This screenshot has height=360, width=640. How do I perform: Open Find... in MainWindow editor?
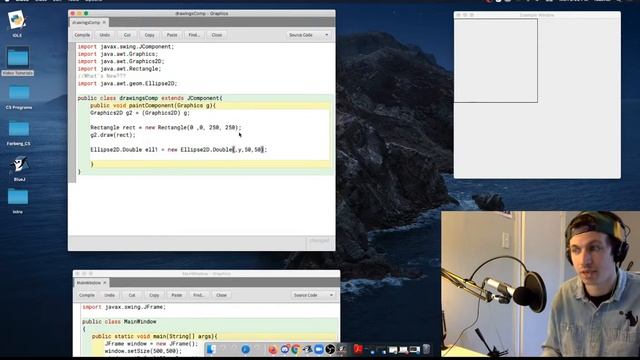click(x=199, y=295)
